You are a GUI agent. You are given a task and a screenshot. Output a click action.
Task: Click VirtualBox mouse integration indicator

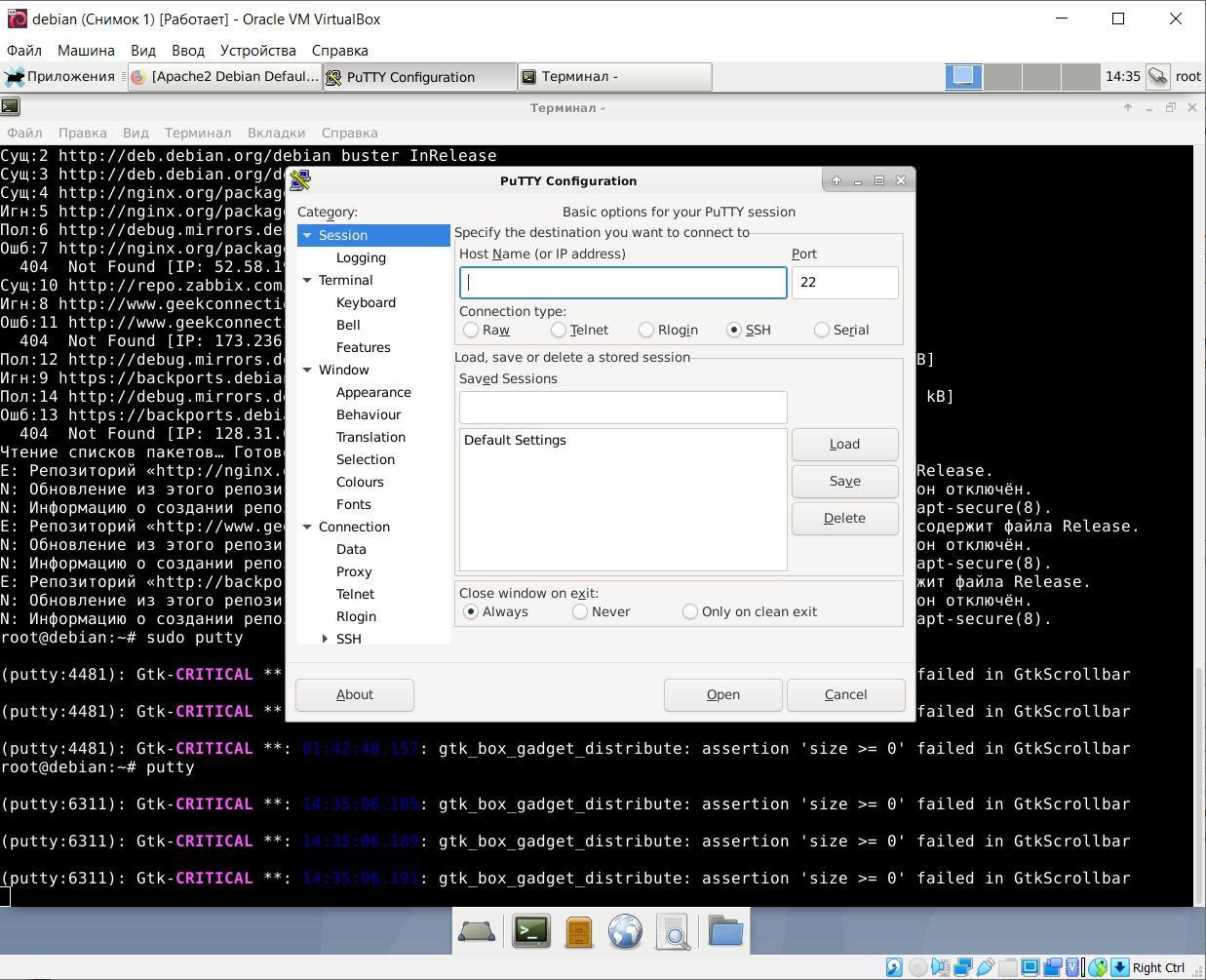pyautogui.click(x=1098, y=967)
